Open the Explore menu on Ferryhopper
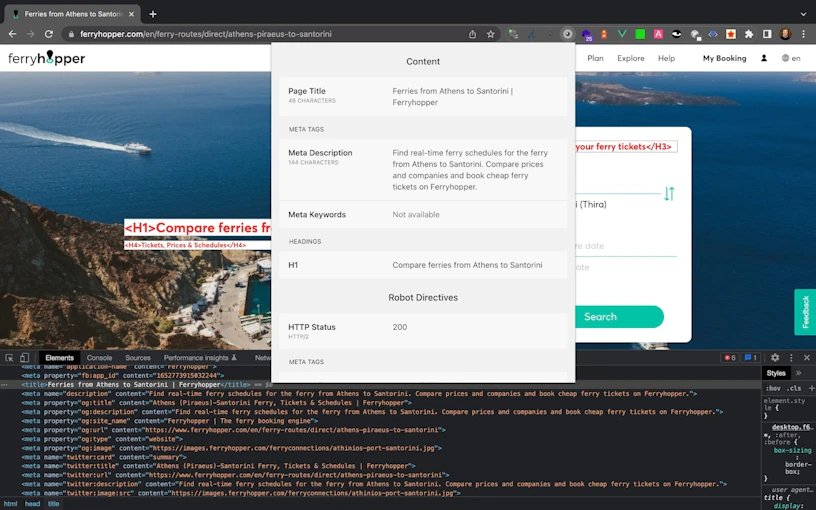816x510 pixels. pyautogui.click(x=631, y=58)
